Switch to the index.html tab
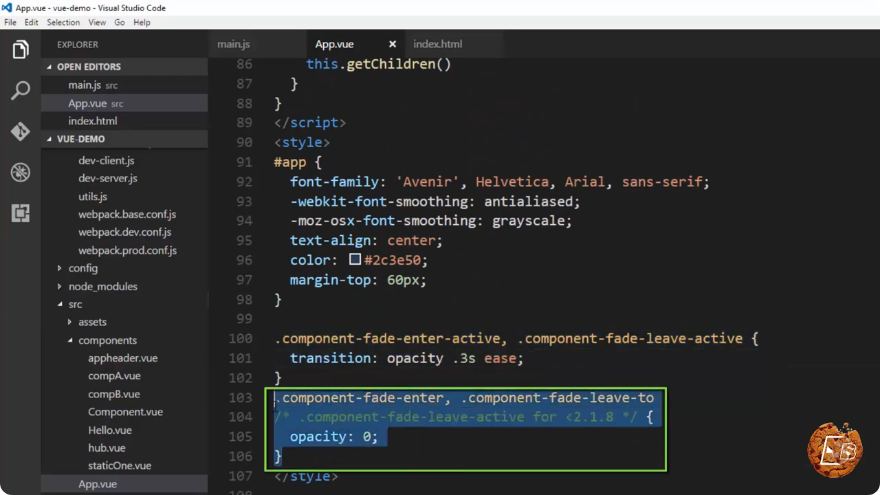 pyautogui.click(x=438, y=44)
